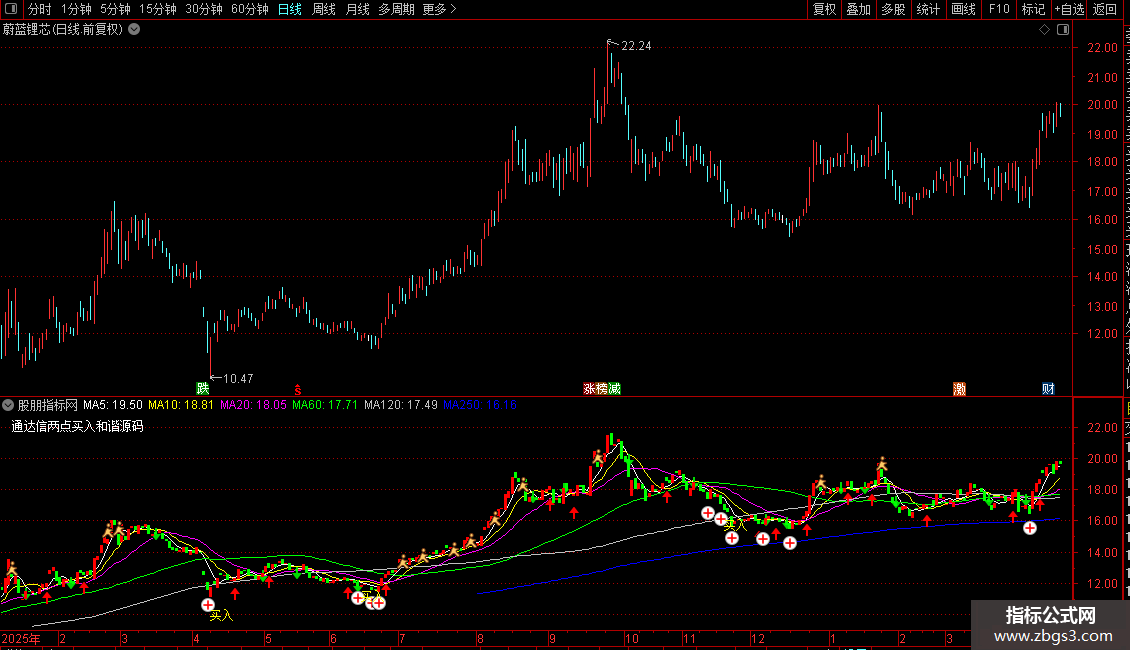Click the 10.47 low price label

(x=238, y=379)
